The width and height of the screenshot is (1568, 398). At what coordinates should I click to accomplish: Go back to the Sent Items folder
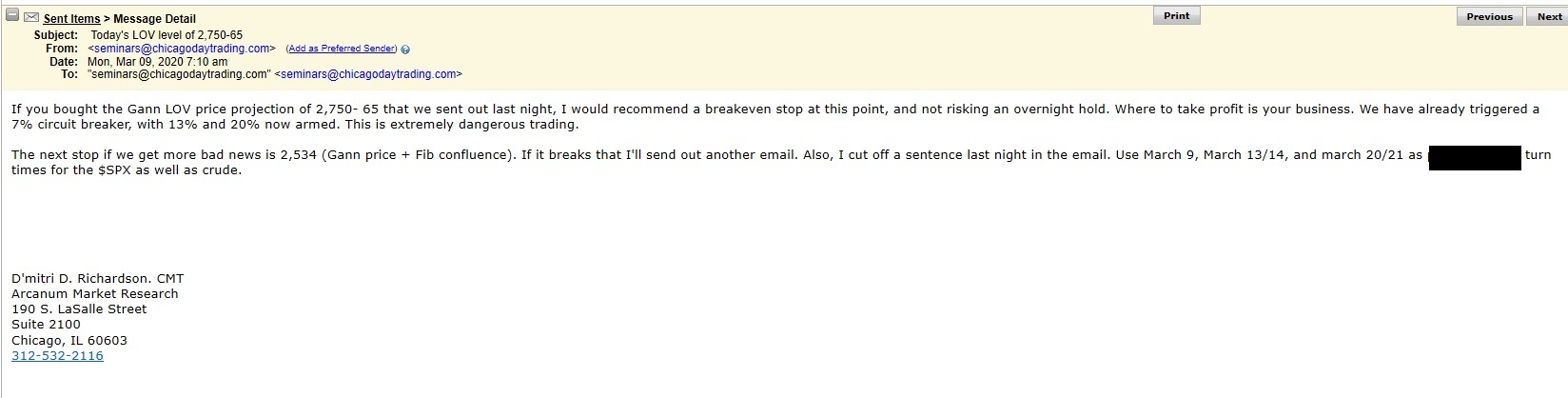[71, 19]
